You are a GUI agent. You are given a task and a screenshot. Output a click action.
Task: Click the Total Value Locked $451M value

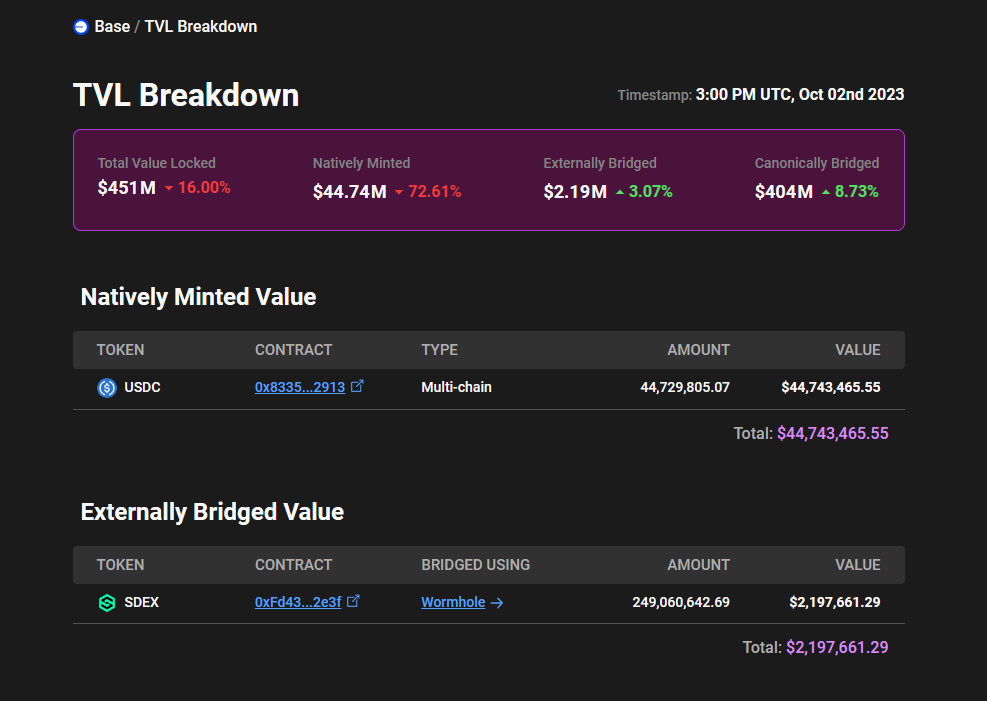[127, 188]
